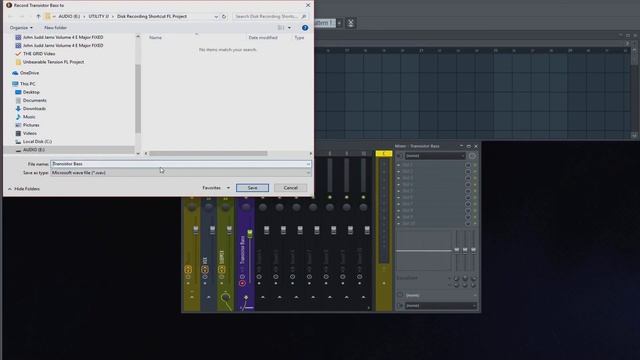The height and width of the screenshot is (360, 640).
Task: Change the view layout icon
Action: click(281, 28)
